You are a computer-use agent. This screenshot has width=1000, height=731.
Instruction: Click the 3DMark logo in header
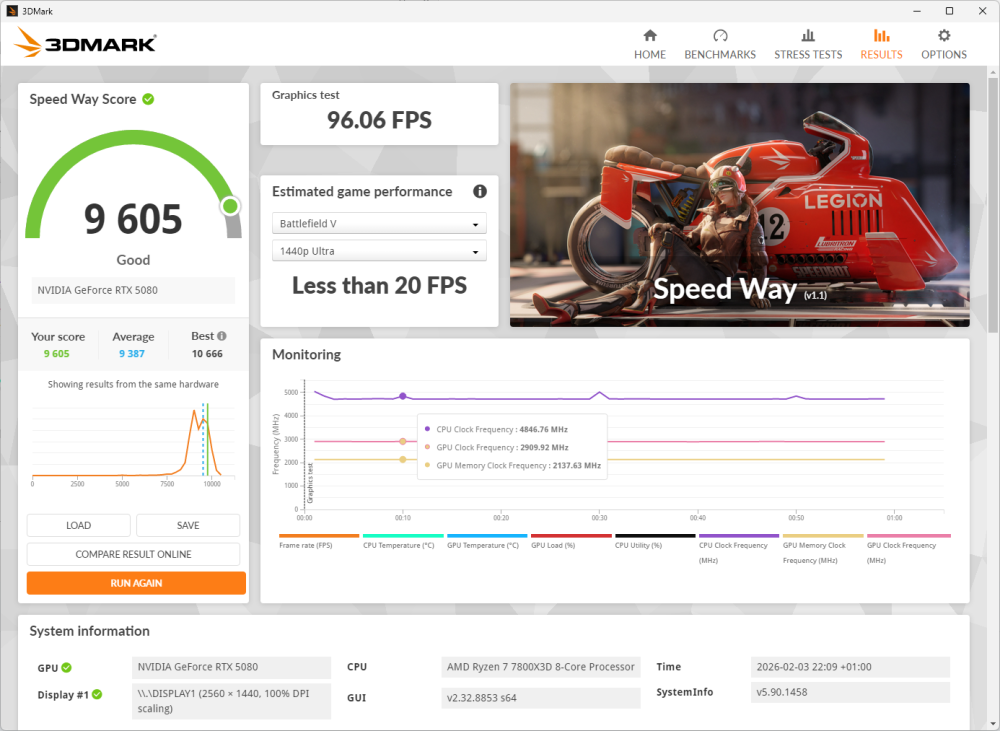[86, 43]
